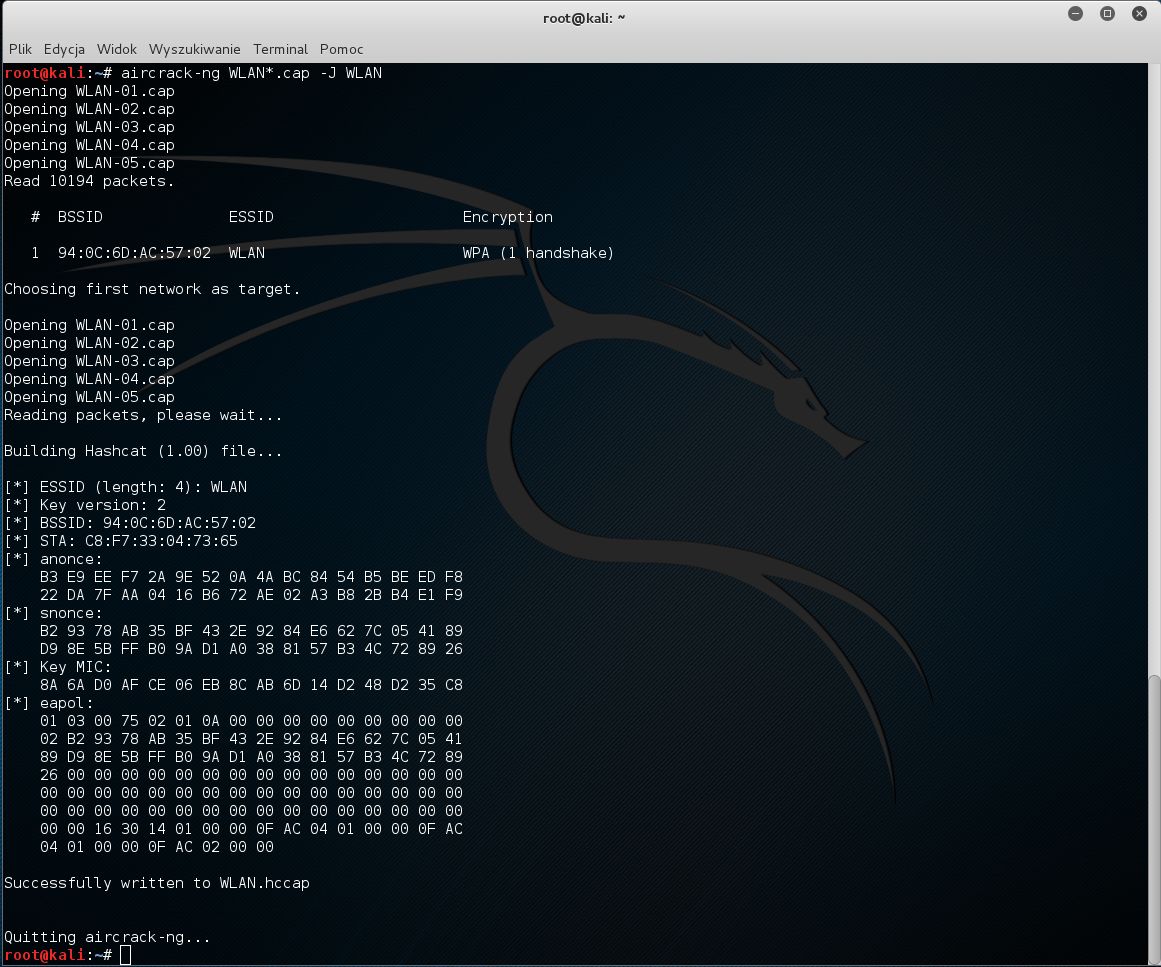The width and height of the screenshot is (1161, 967).
Task: Click the 'Read 10194 packets.' line
Action: pos(89,181)
